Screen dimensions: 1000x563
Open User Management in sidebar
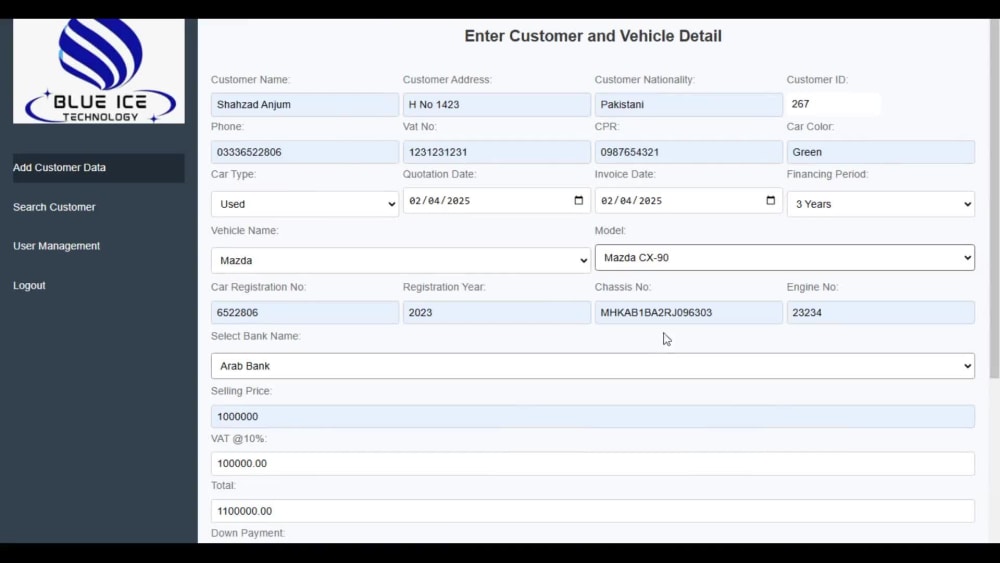[x=57, y=246]
